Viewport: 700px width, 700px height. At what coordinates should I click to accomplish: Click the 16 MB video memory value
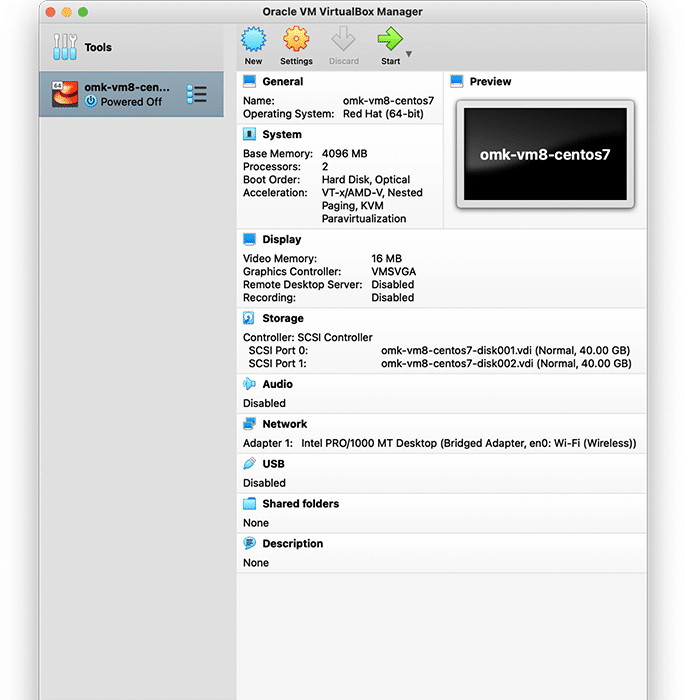tap(387, 258)
